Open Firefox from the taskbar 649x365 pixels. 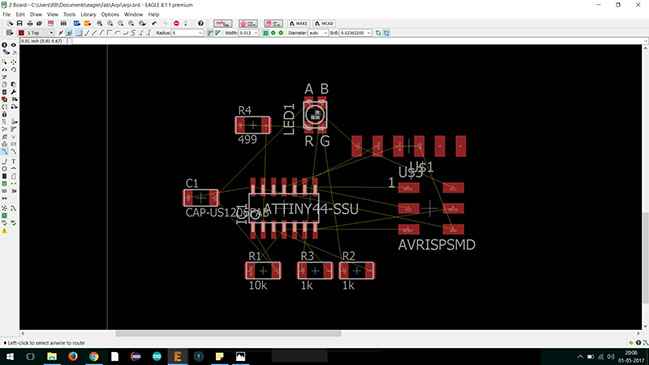click(73, 356)
